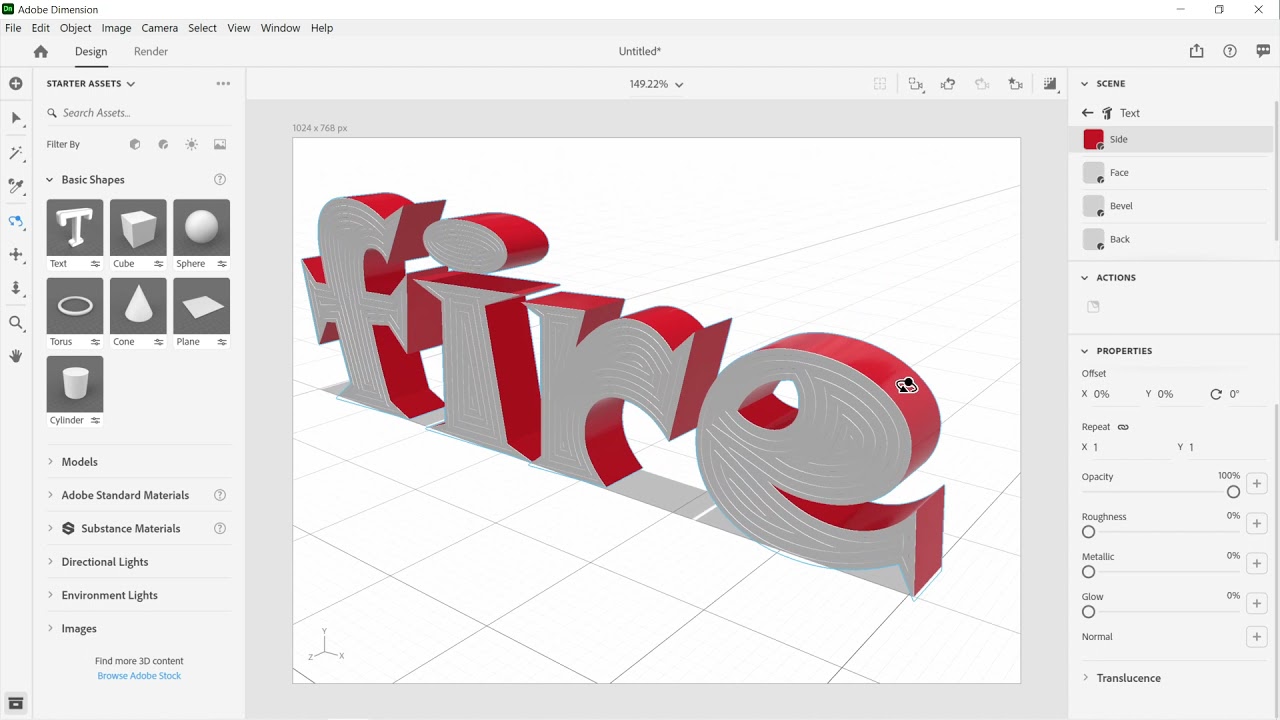Select the Zoom magnifier tool

pyautogui.click(x=16, y=323)
